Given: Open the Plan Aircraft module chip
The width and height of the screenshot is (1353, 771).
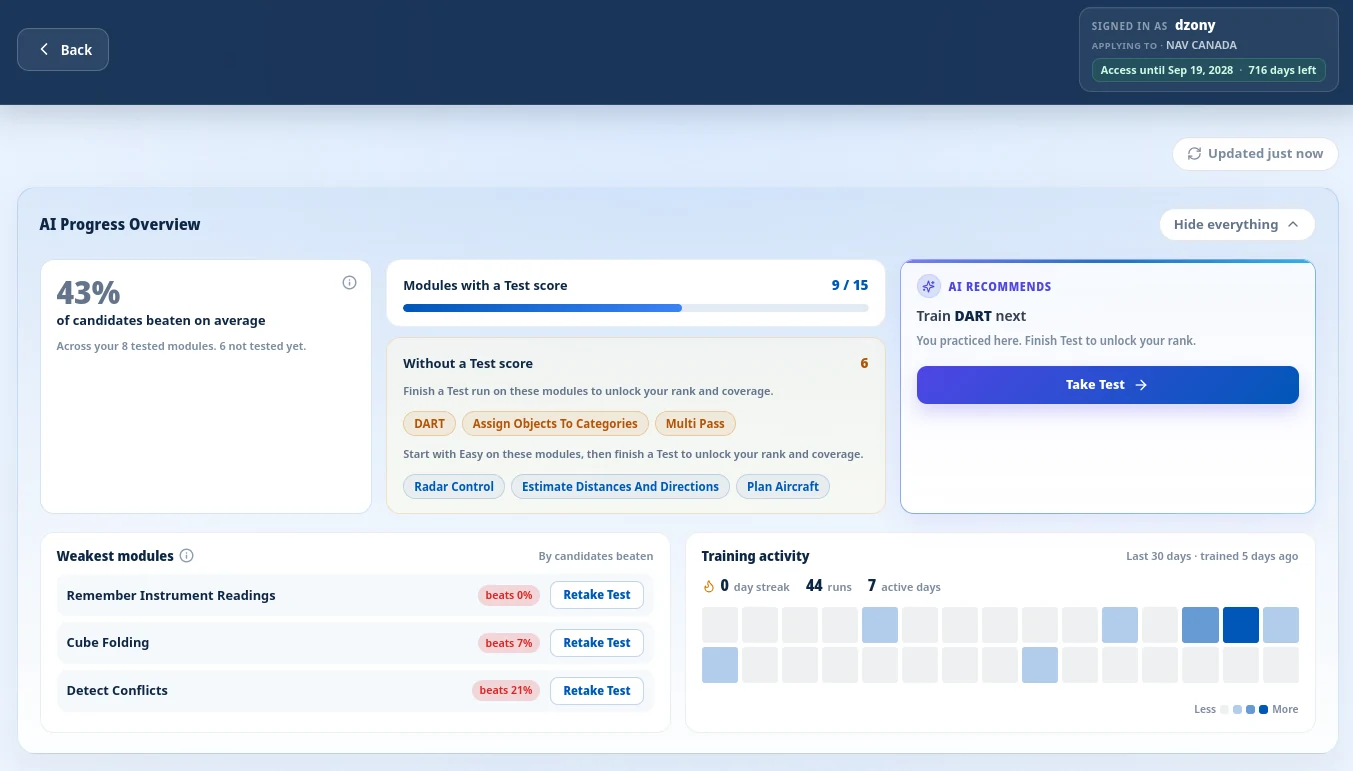Looking at the screenshot, I should [x=783, y=487].
